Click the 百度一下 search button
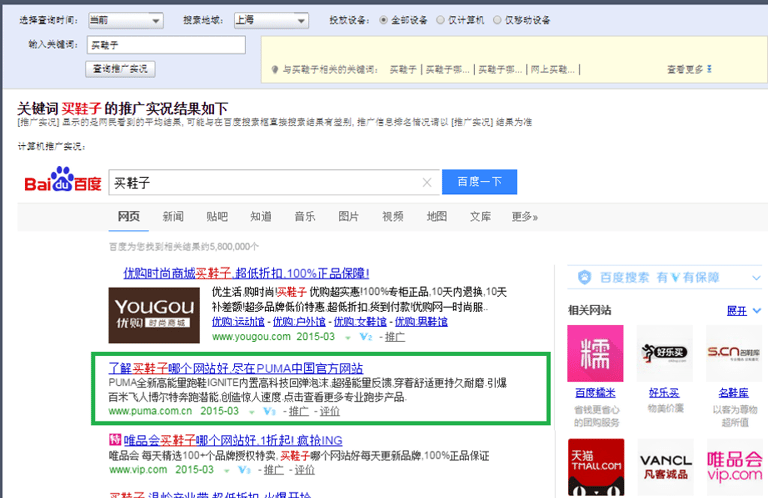Screen dimensions: 768x498 (480, 182)
